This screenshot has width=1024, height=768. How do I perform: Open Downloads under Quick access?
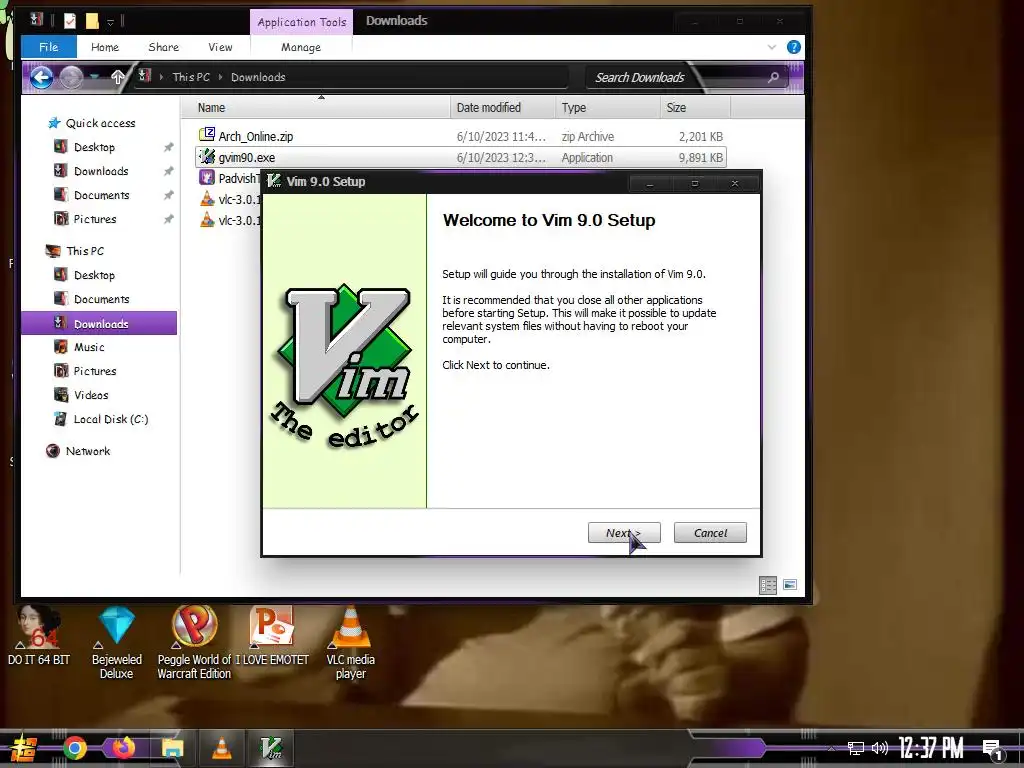101,171
